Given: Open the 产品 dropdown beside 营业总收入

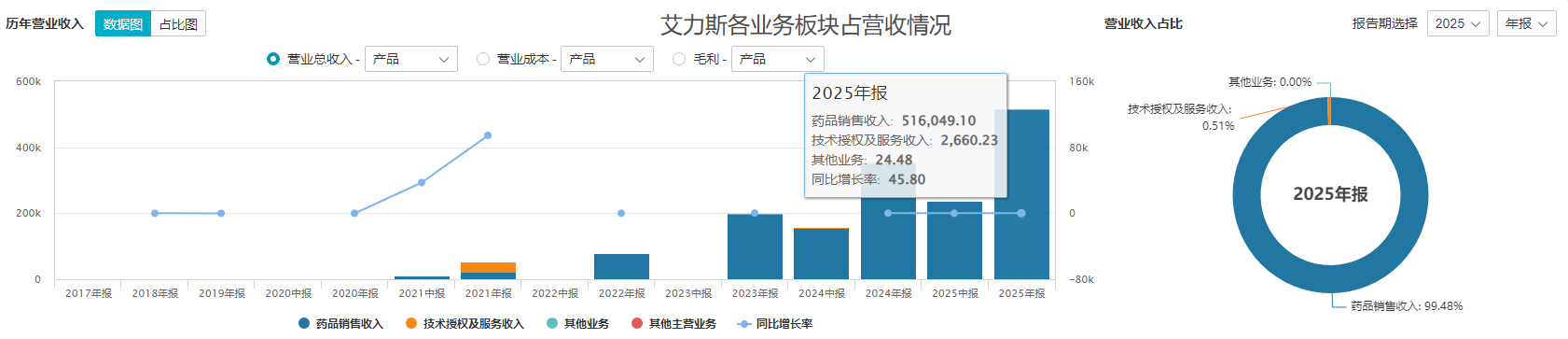Looking at the screenshot, I should (411, 59).
